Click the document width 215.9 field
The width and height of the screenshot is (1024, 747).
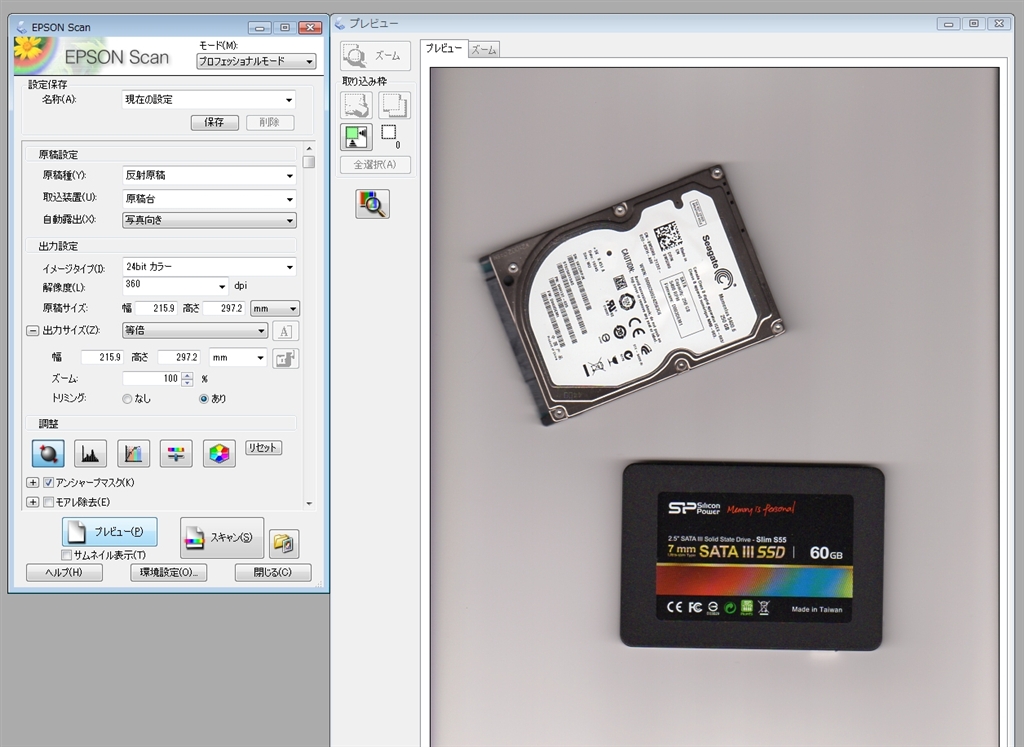[156, 308]
